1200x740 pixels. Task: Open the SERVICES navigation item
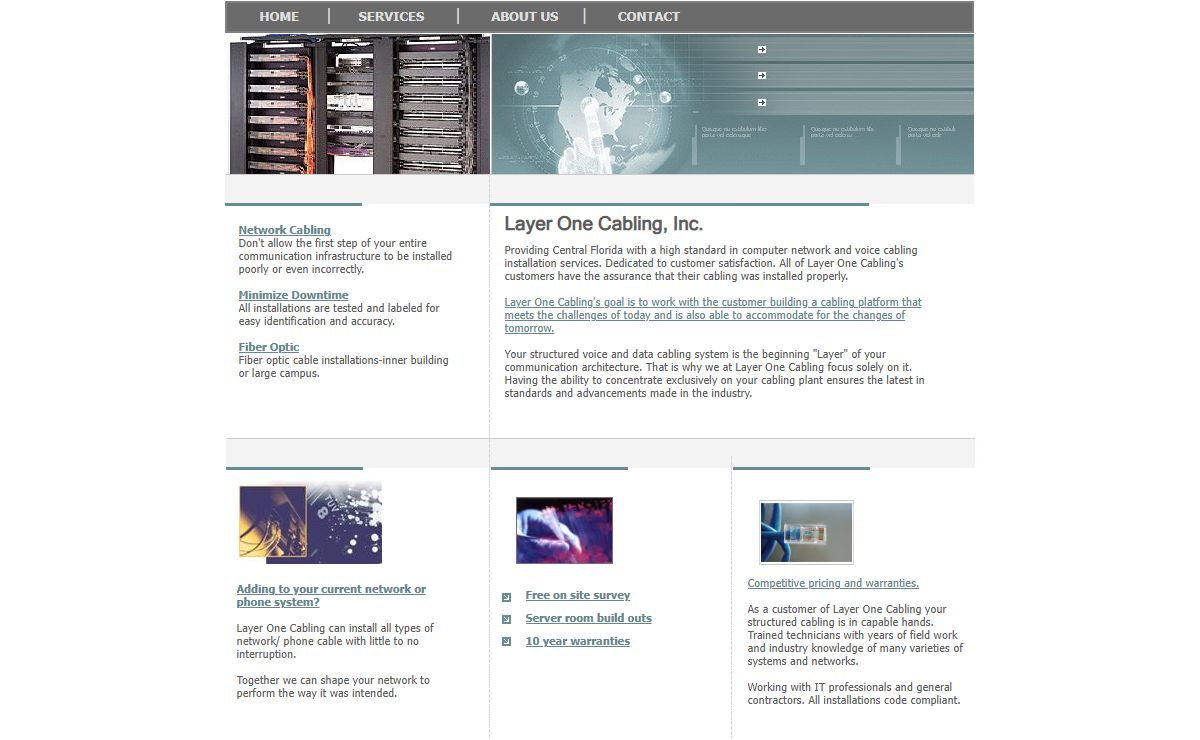click(x=391, y=16)
